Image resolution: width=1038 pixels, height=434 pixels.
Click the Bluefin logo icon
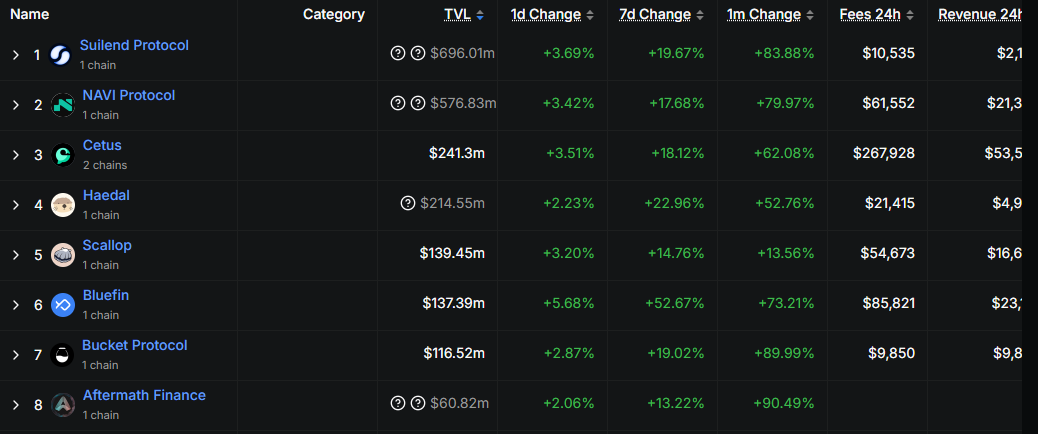63,305
